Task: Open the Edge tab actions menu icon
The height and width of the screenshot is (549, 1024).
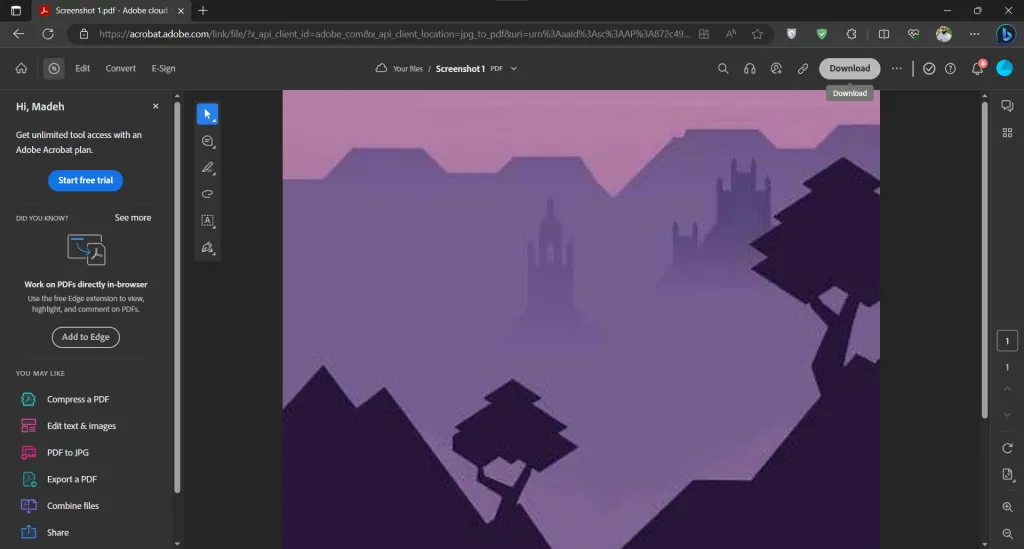Action: pos(16,10)
